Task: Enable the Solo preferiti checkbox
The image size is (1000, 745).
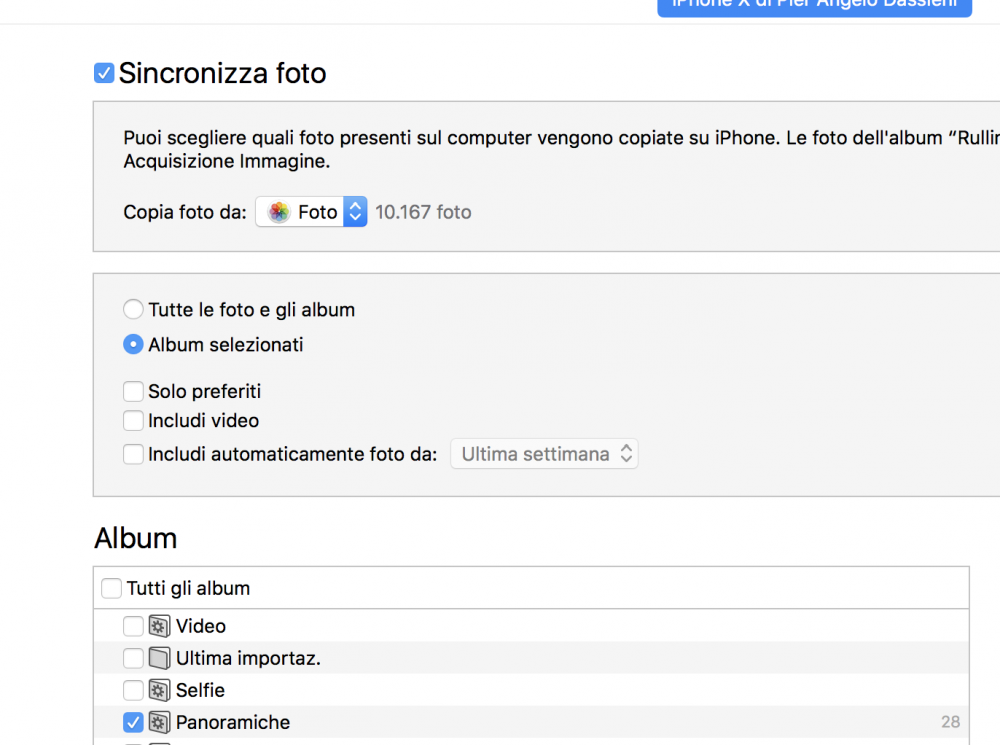Action: click(x=133, y=391)
